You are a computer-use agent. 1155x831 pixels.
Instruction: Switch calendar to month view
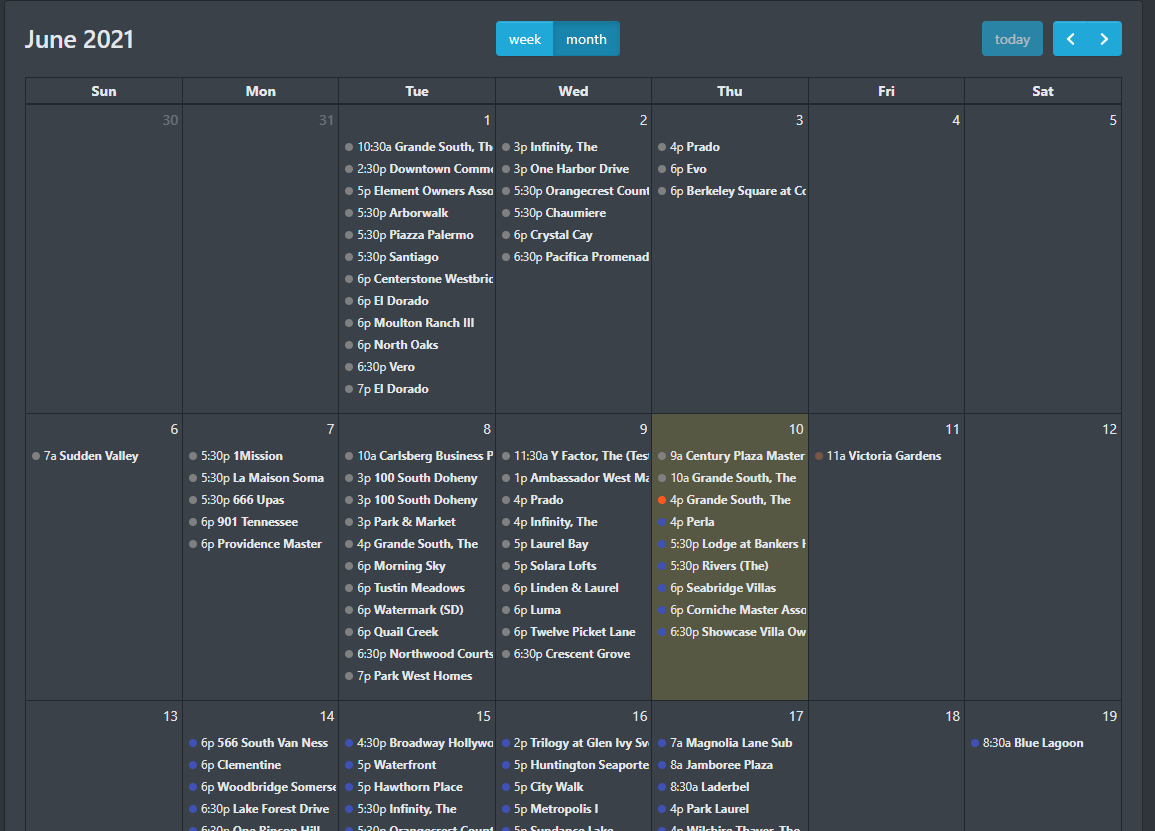tap(586, 39)
